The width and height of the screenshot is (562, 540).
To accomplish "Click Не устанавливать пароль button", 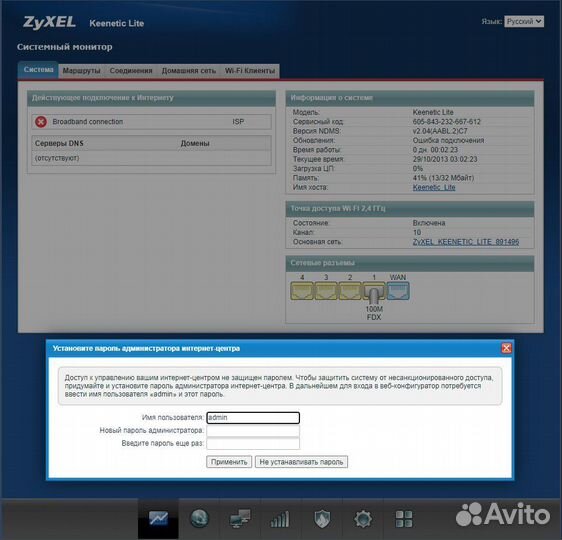I will coord(301,462).
